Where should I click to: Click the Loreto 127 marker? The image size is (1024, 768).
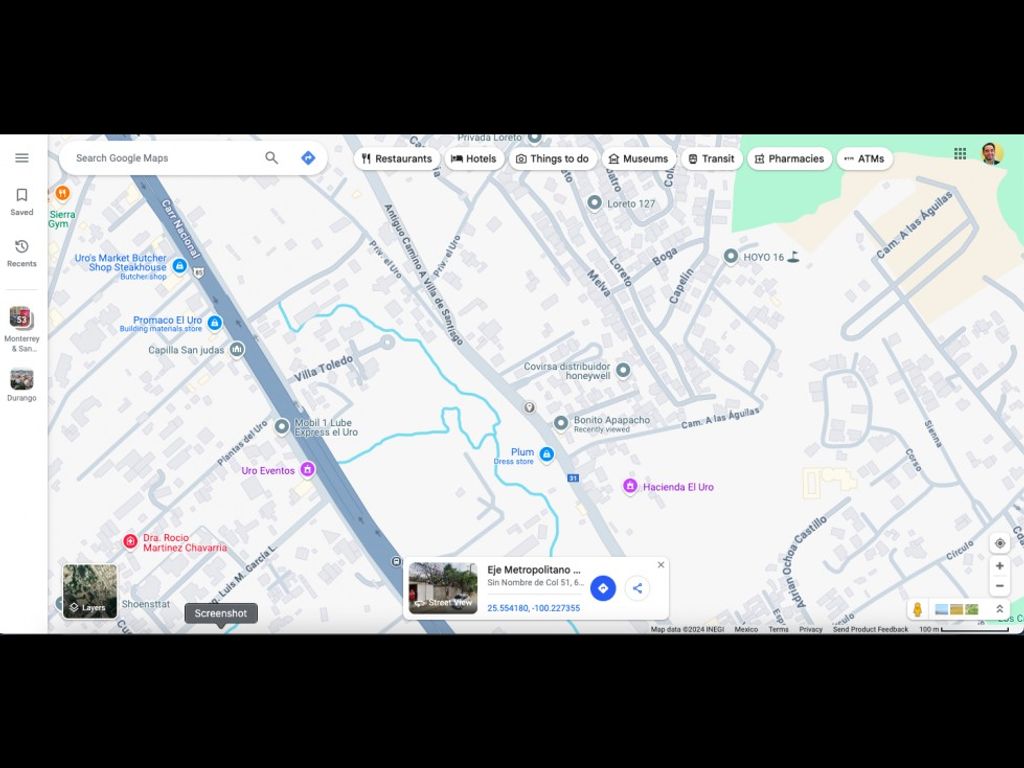[x=594, y=203]
